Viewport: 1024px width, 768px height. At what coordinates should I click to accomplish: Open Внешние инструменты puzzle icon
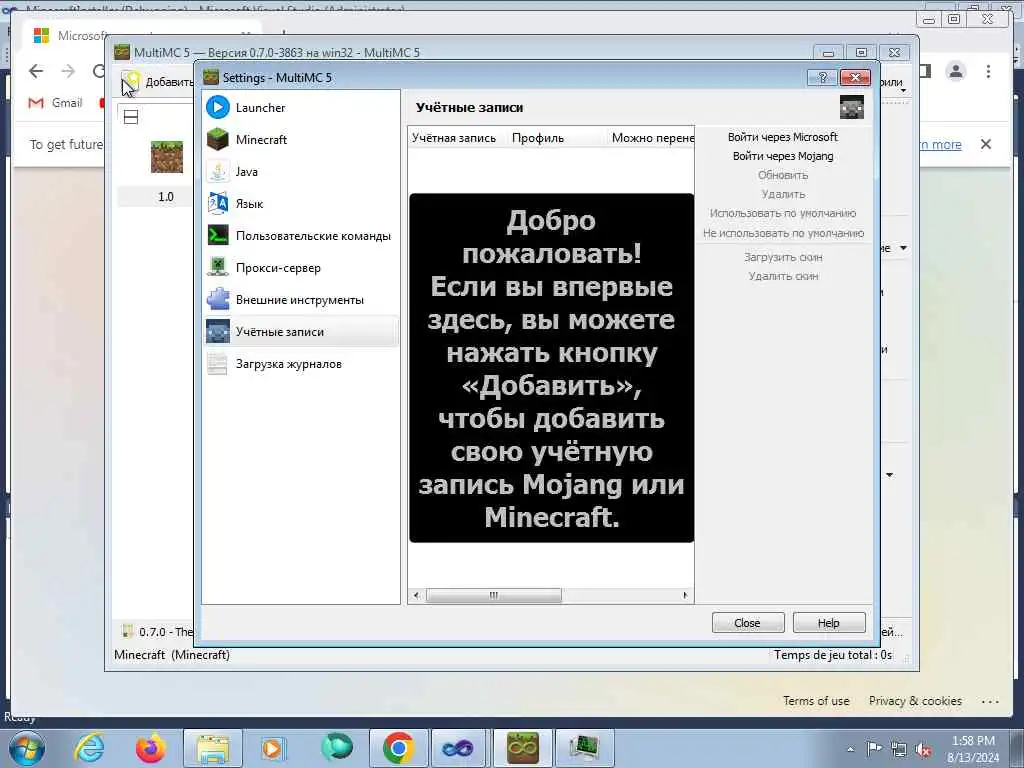[217, 299]
